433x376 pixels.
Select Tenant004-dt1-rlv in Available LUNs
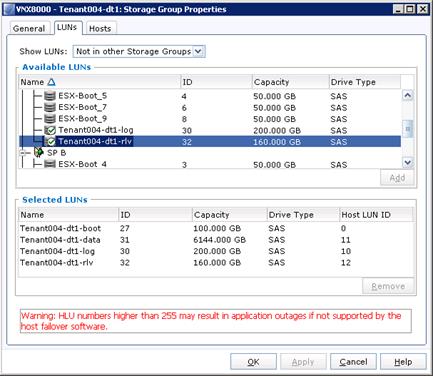click(95, 141)
